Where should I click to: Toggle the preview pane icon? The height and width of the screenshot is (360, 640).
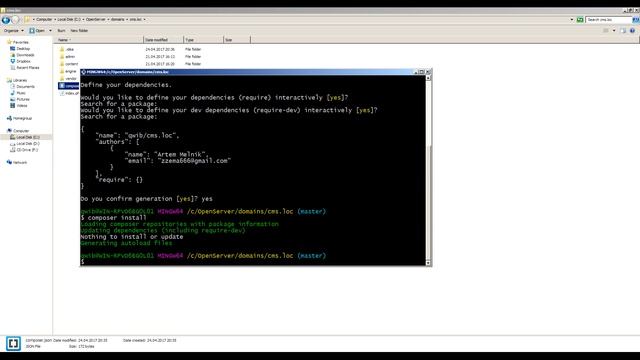click(x=623, y=31)
